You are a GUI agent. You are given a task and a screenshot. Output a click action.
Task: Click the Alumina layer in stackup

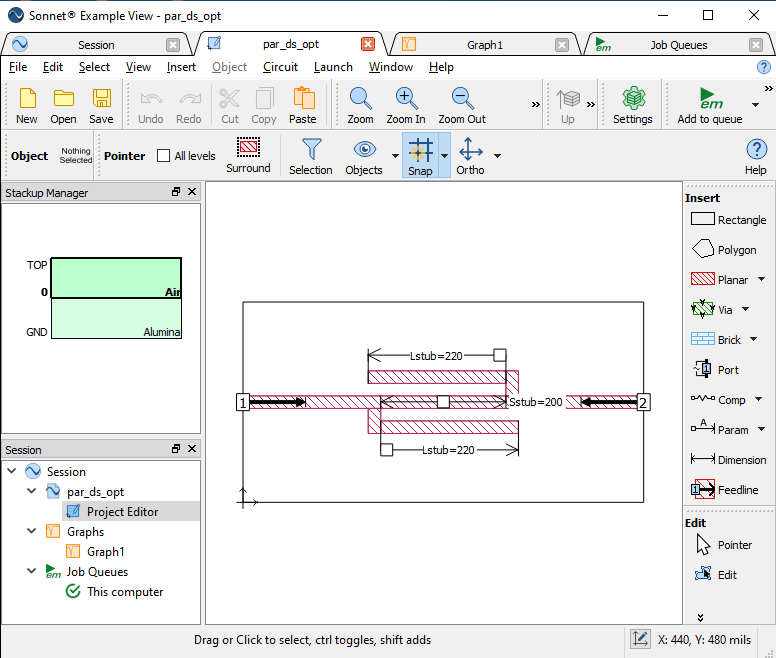116,319
